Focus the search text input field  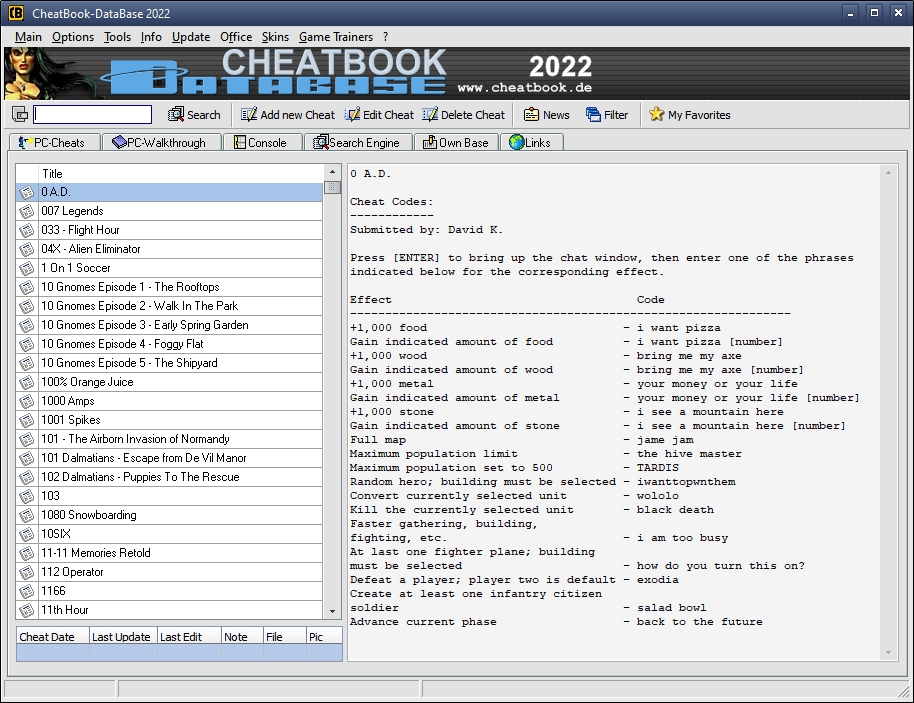(93, 114)
